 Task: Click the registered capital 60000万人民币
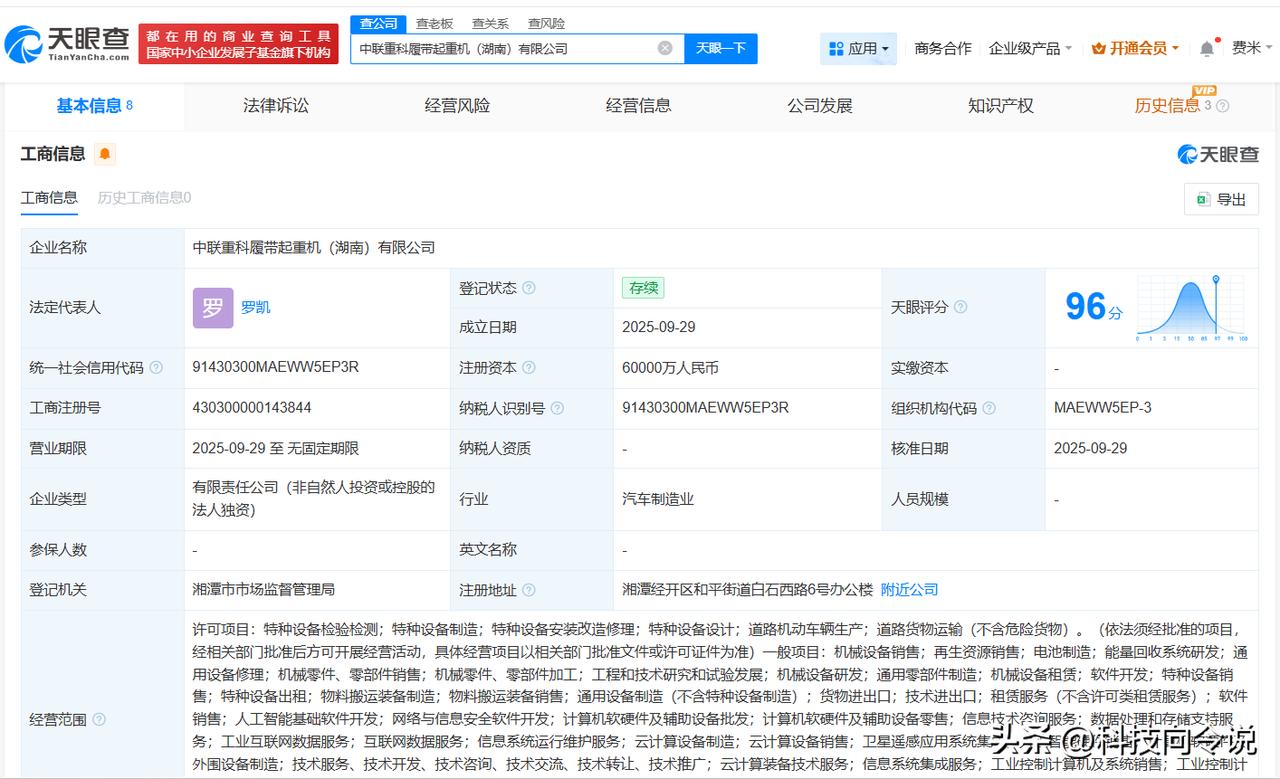point(670,368)
